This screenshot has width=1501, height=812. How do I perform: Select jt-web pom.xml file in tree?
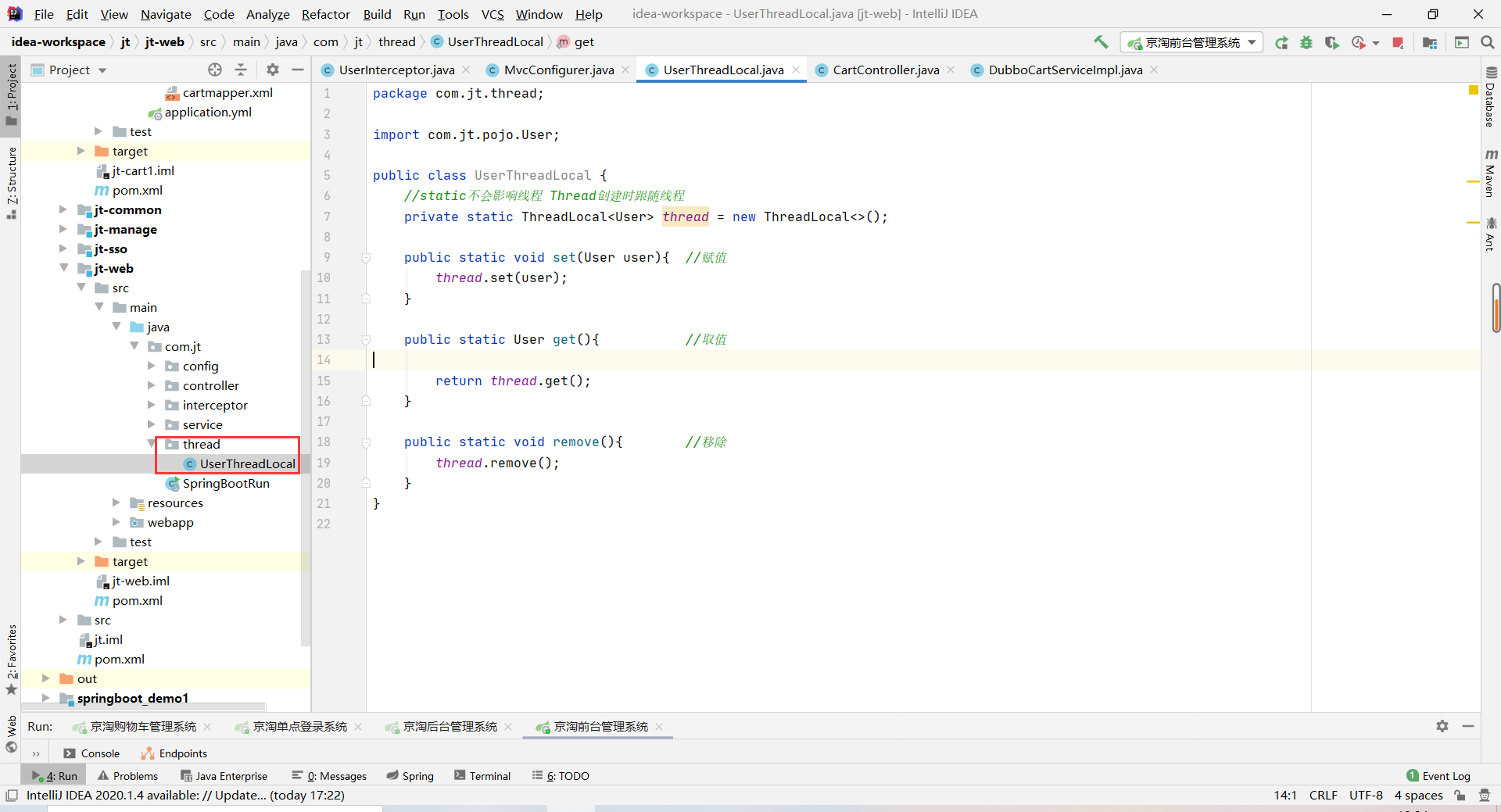[138, 600]
